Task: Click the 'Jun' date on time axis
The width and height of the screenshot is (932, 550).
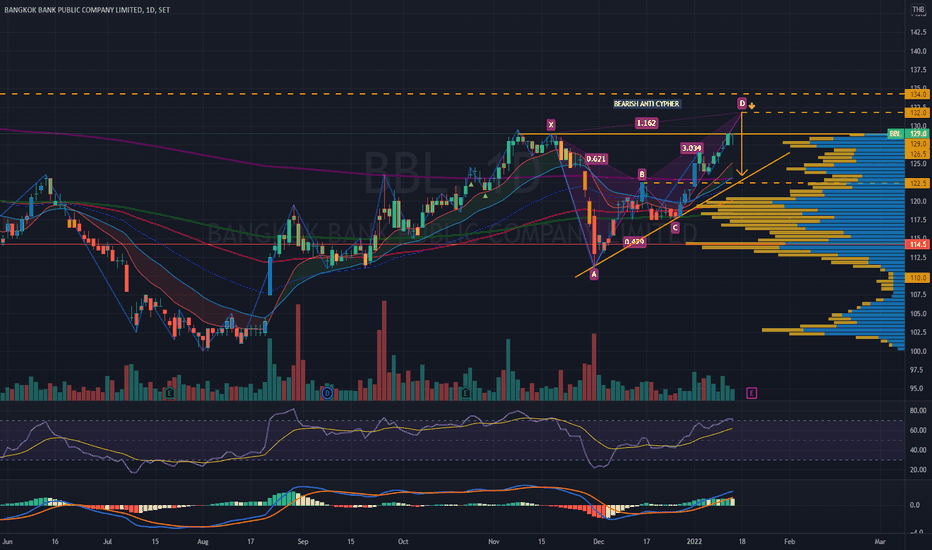Action: coord(8,542)
